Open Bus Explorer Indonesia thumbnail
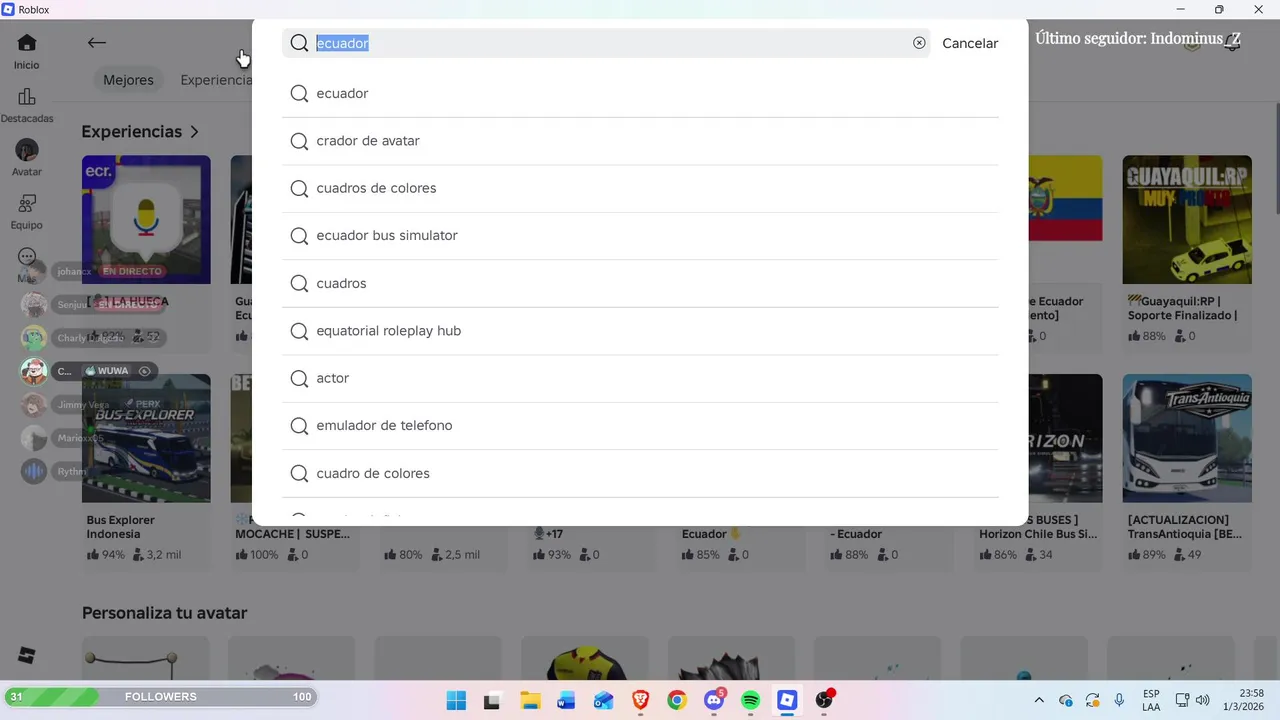This screenshot has height=720, width=1280. coord(146,438)
